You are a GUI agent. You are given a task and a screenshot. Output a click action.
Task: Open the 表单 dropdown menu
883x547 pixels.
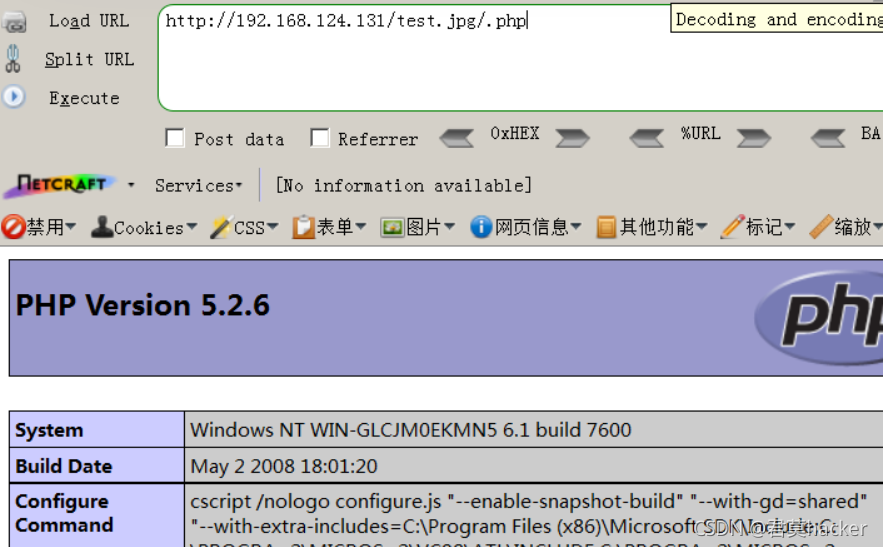360,226
